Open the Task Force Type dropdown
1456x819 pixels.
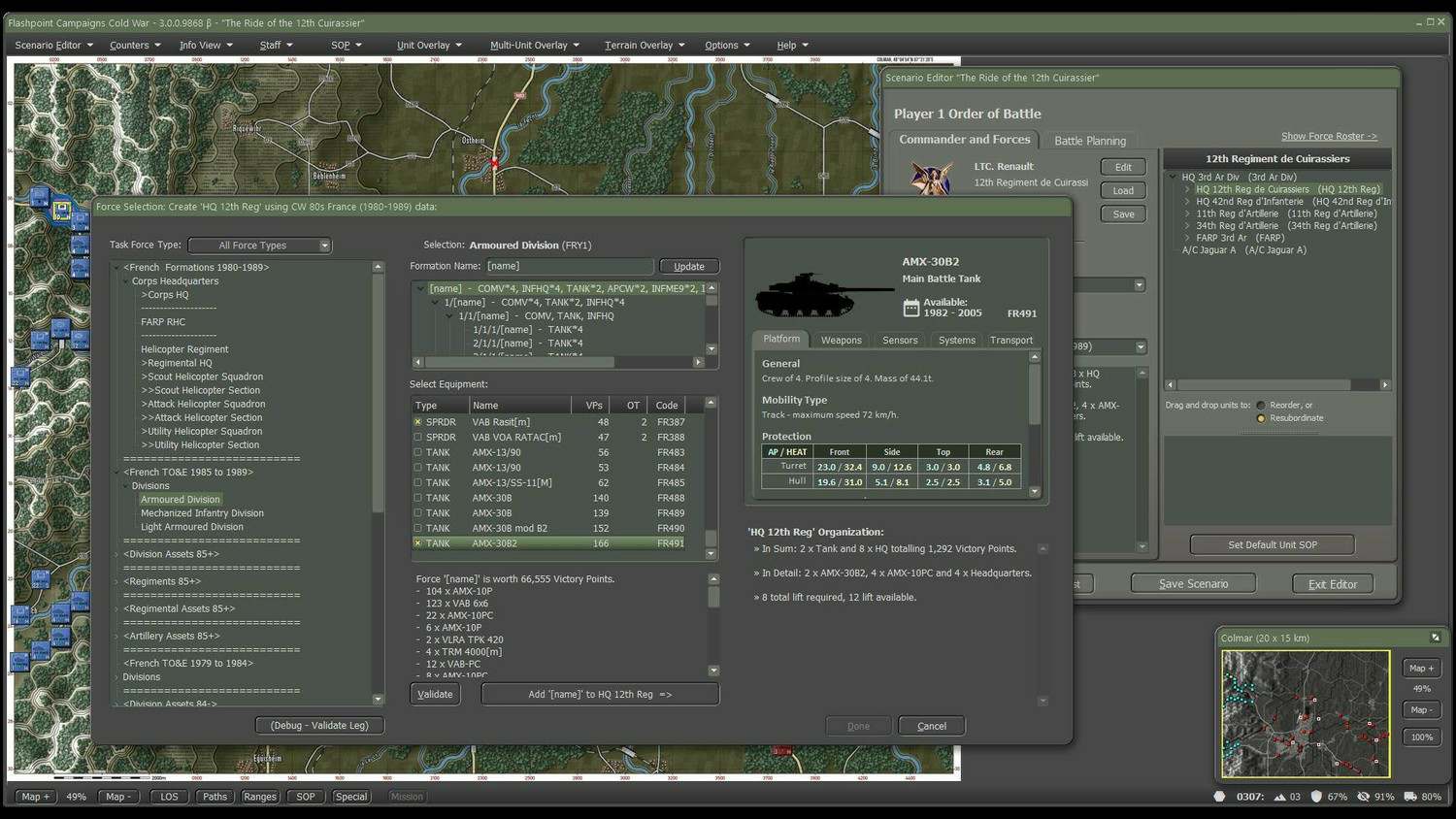260,246
